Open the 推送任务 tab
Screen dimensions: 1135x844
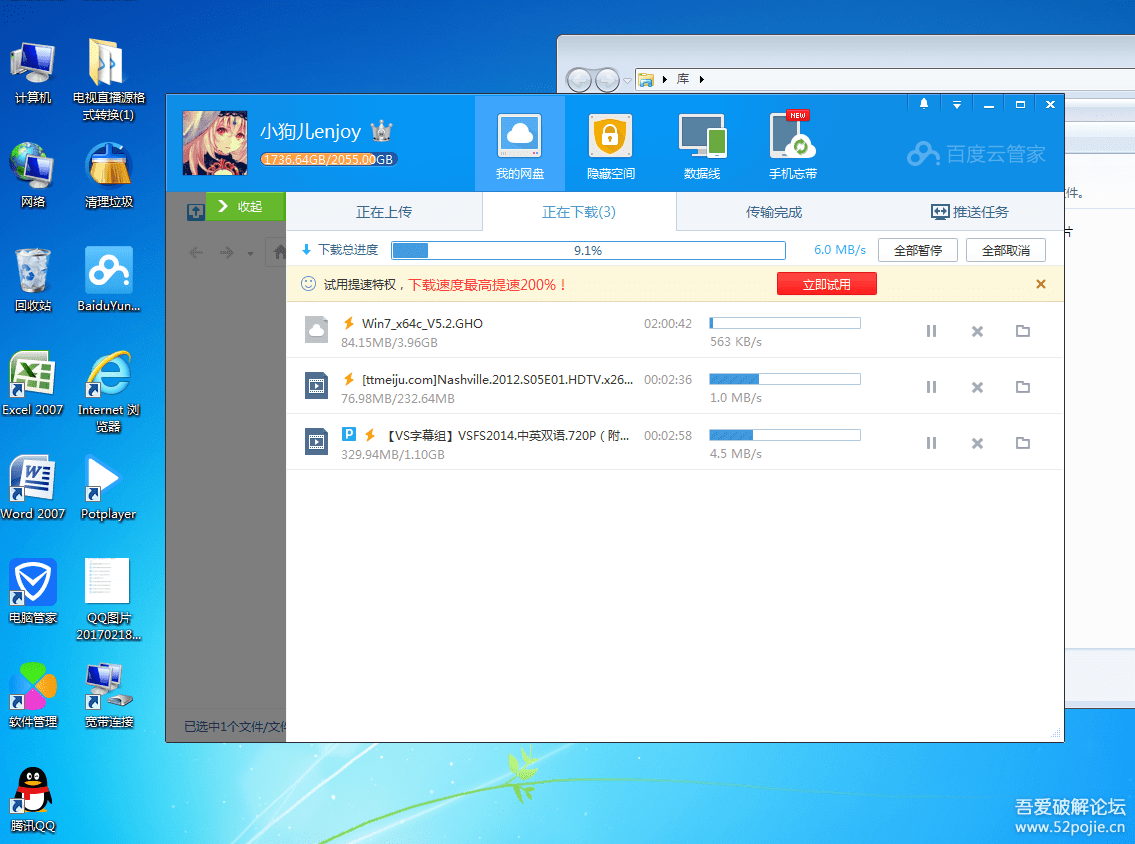click(969, 212)
